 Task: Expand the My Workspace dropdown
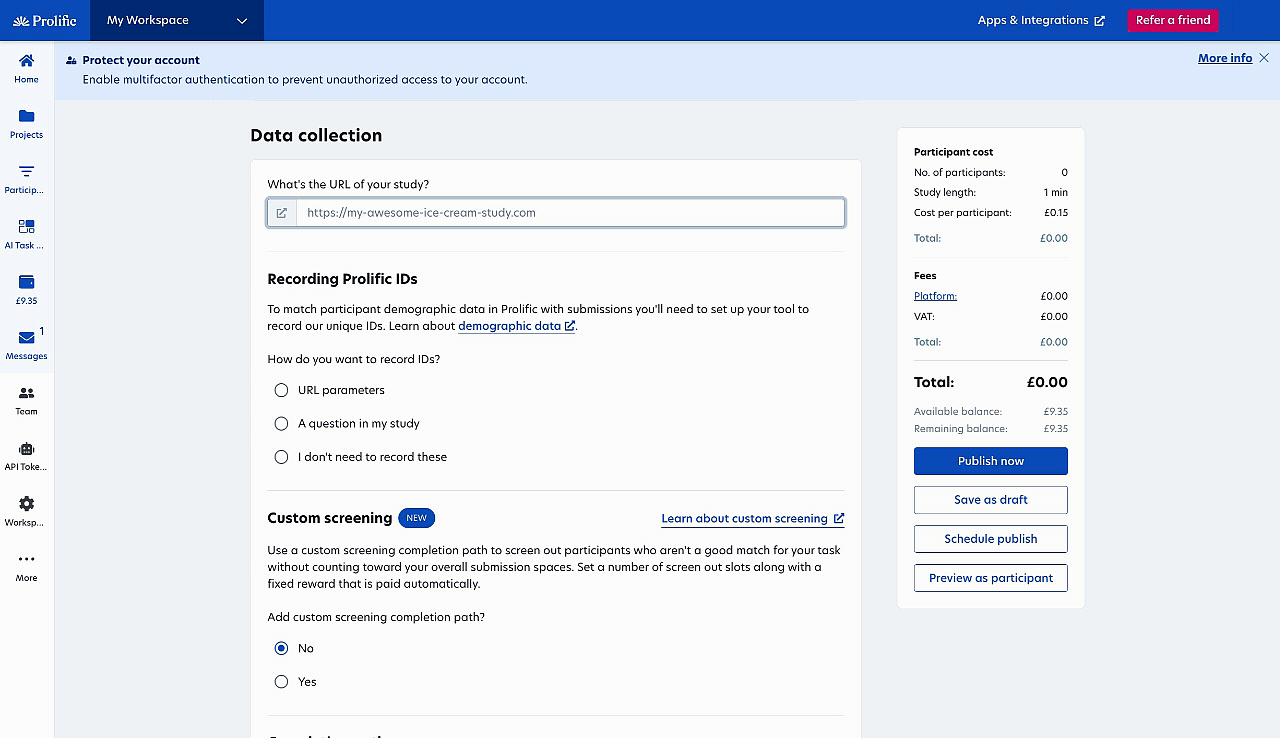[177, 20]
